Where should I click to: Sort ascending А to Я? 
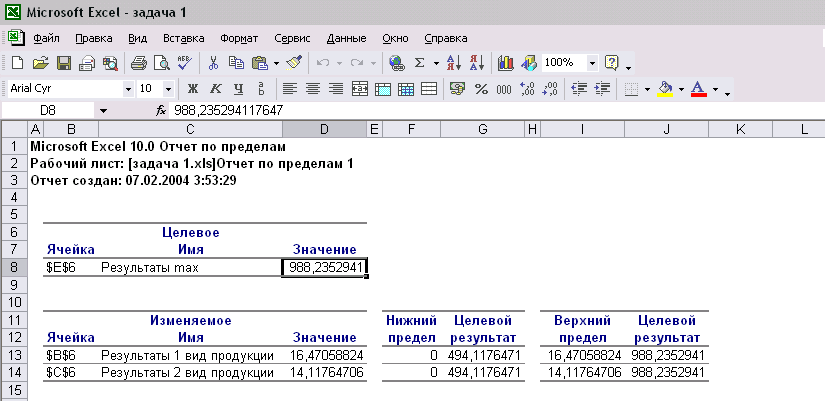(454, 64)
